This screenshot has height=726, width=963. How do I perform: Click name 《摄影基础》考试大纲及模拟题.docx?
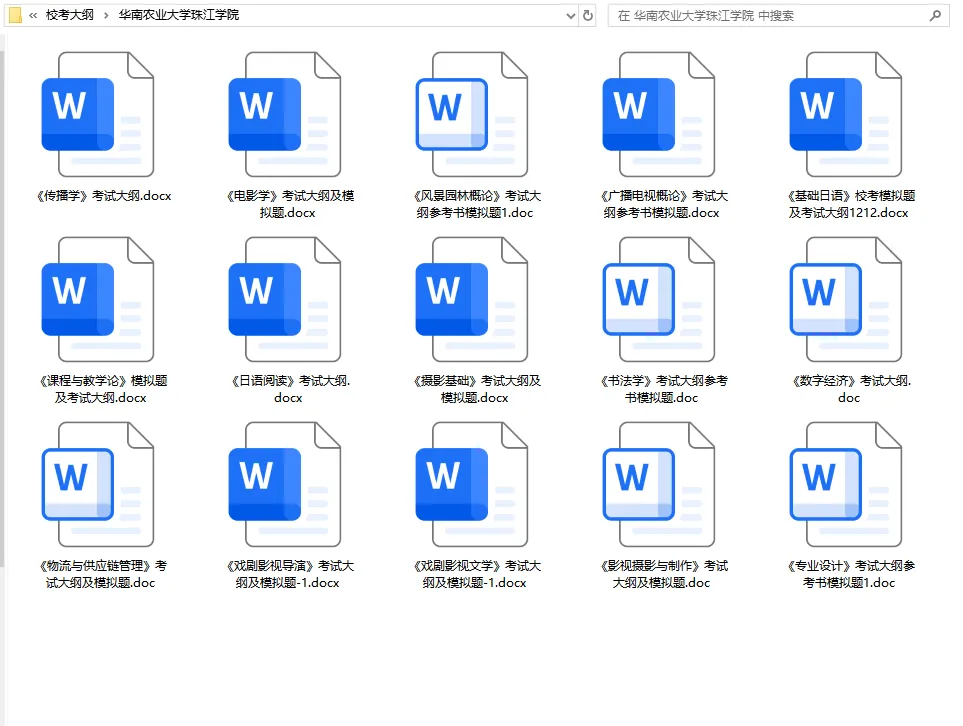point(476,389)
